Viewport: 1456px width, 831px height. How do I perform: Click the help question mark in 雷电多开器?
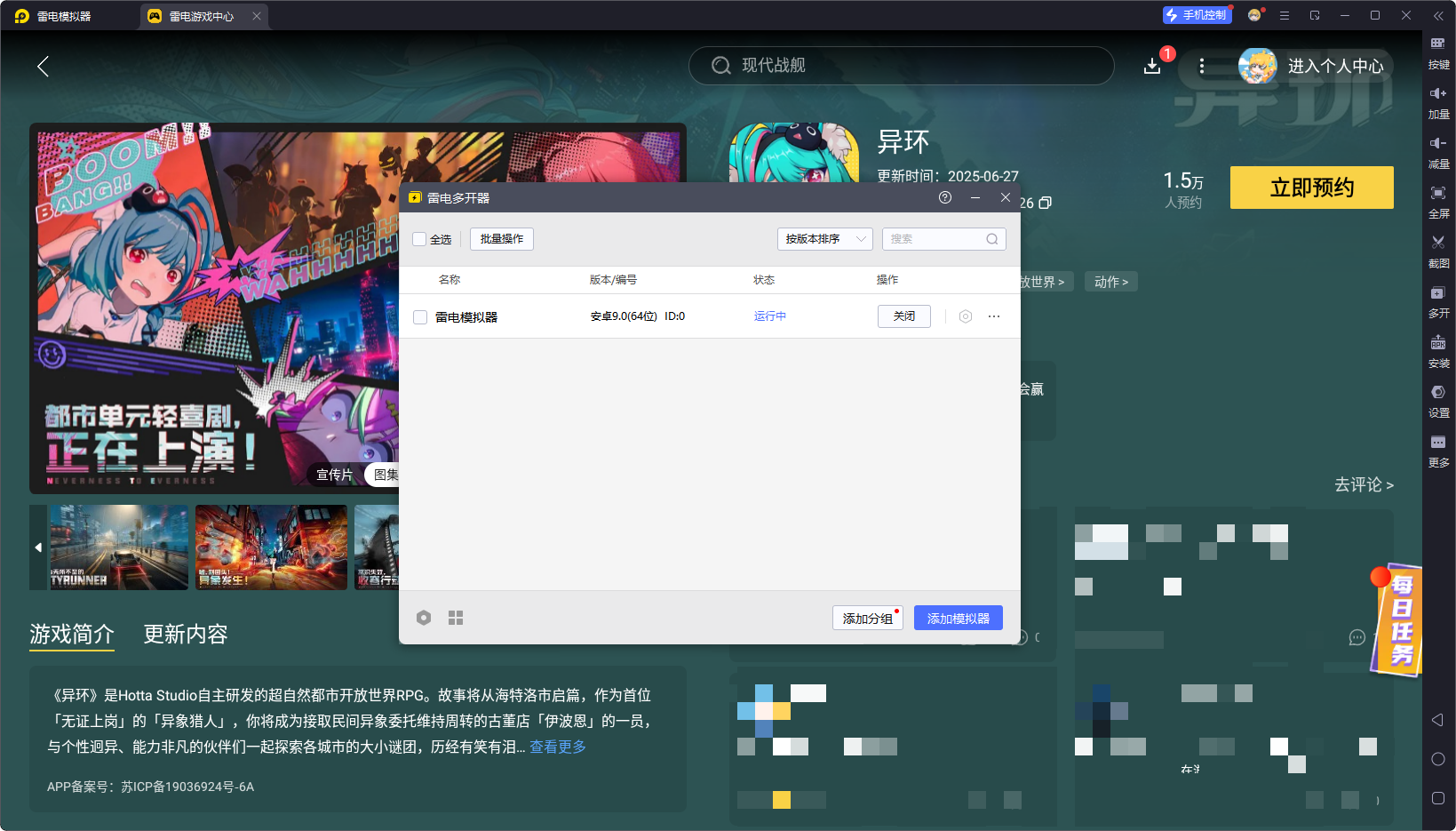click(x=945, y=197)
